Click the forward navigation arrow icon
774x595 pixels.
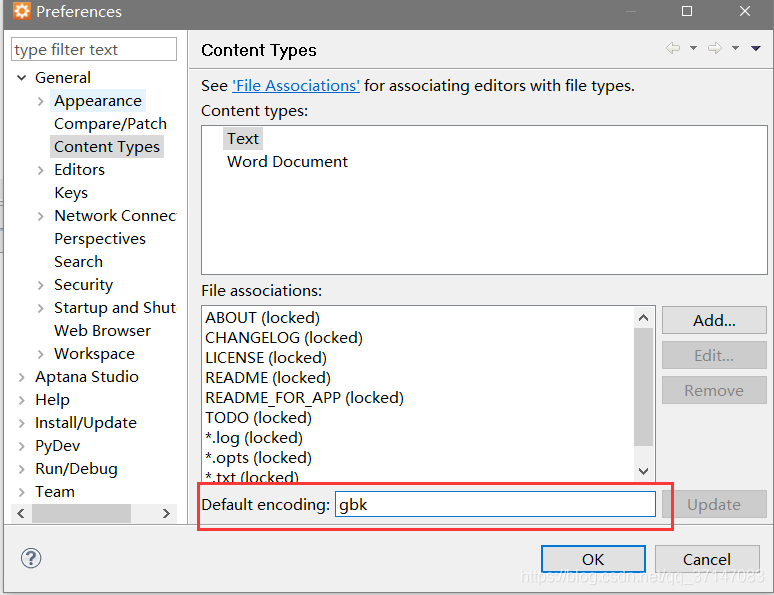[714, 48]
